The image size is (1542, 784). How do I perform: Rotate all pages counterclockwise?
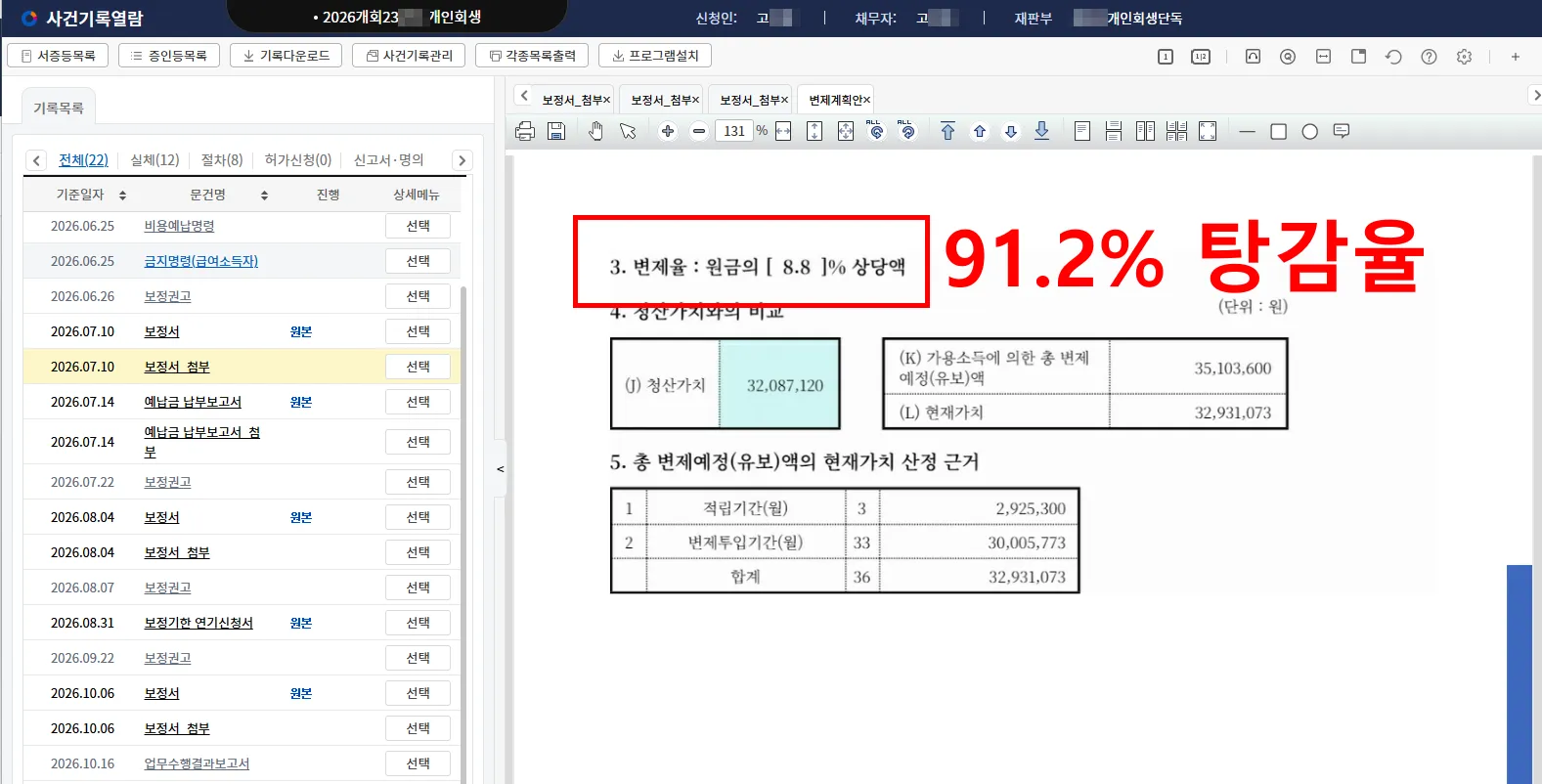click(876, 130)
